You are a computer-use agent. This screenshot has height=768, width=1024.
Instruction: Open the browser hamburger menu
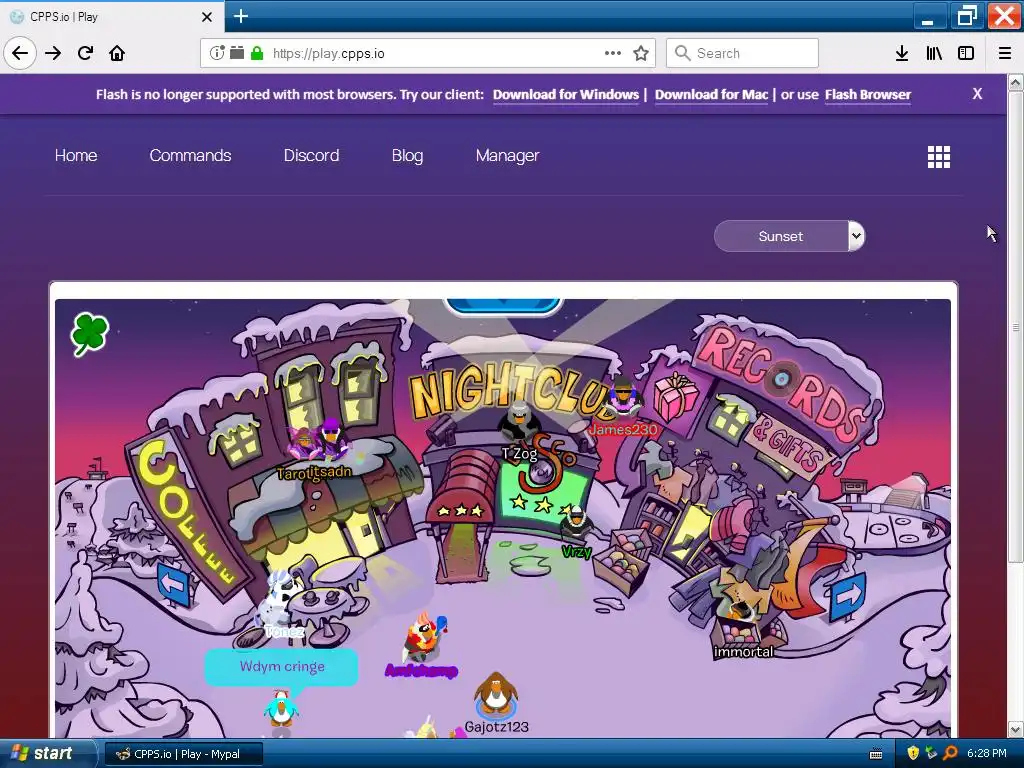1005,53
